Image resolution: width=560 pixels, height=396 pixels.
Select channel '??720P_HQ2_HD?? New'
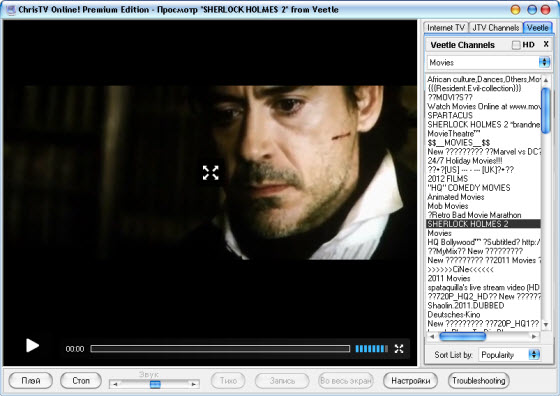484,296
